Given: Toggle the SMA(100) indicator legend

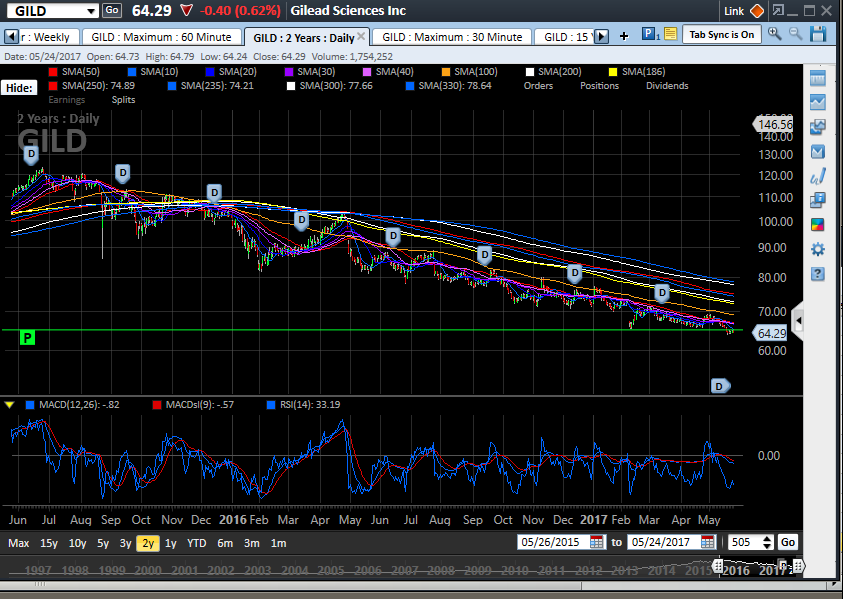Looking at the screenshot, I should click(469, 72).
